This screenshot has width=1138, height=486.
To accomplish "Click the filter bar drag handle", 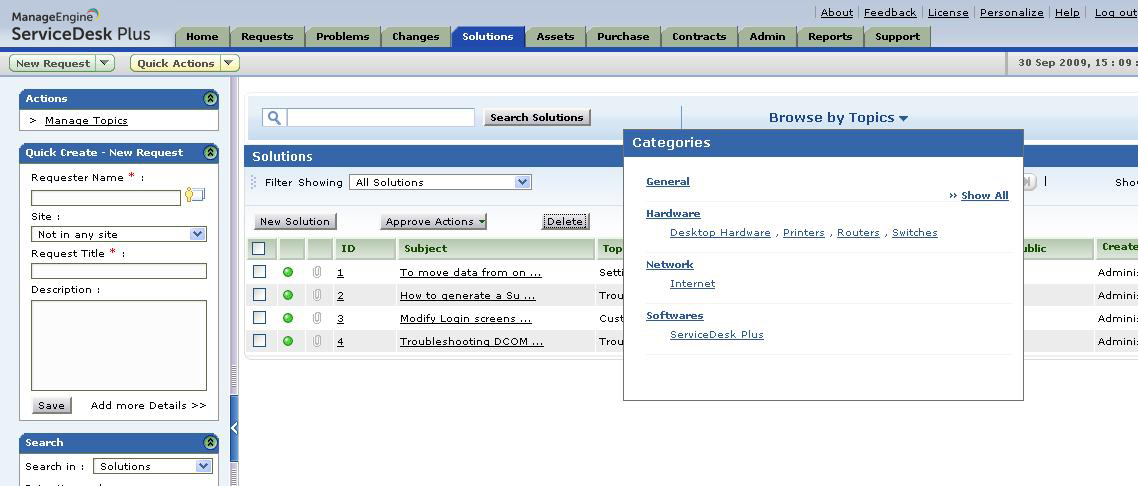I will coord(253,182).
